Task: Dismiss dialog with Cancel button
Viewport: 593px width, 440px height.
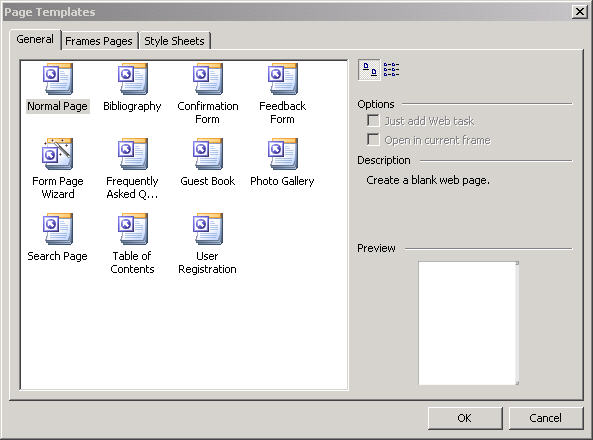Action: click(545, 418)
